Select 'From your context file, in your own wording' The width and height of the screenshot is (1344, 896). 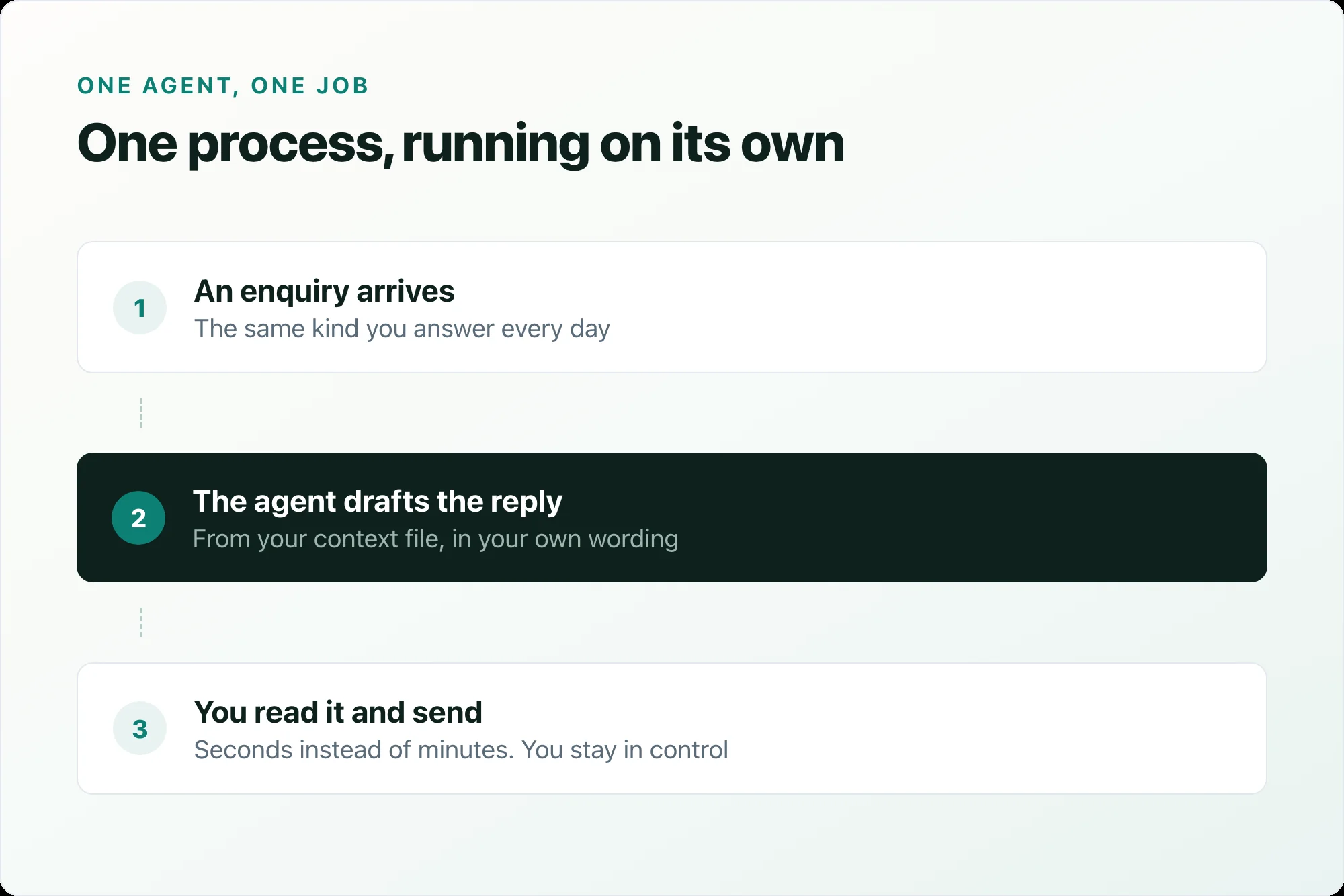tap(435, 539)
